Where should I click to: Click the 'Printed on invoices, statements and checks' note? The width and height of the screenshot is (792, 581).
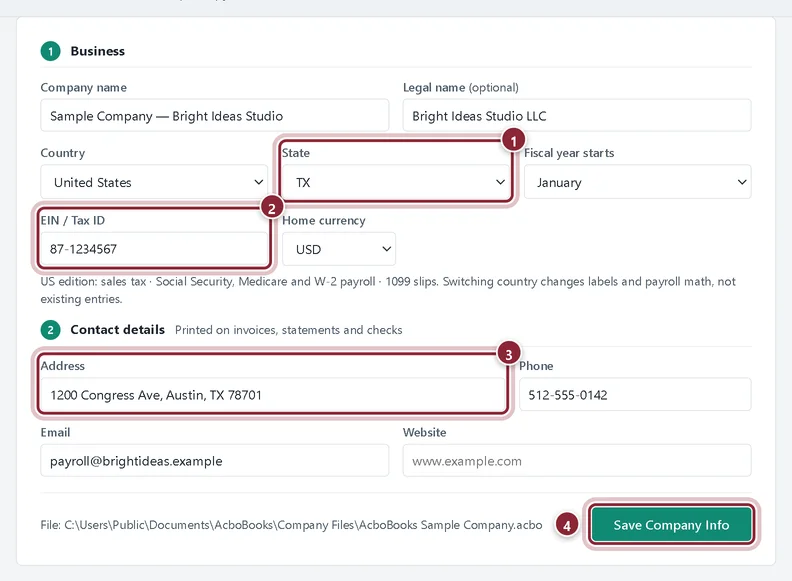(288, 330)
